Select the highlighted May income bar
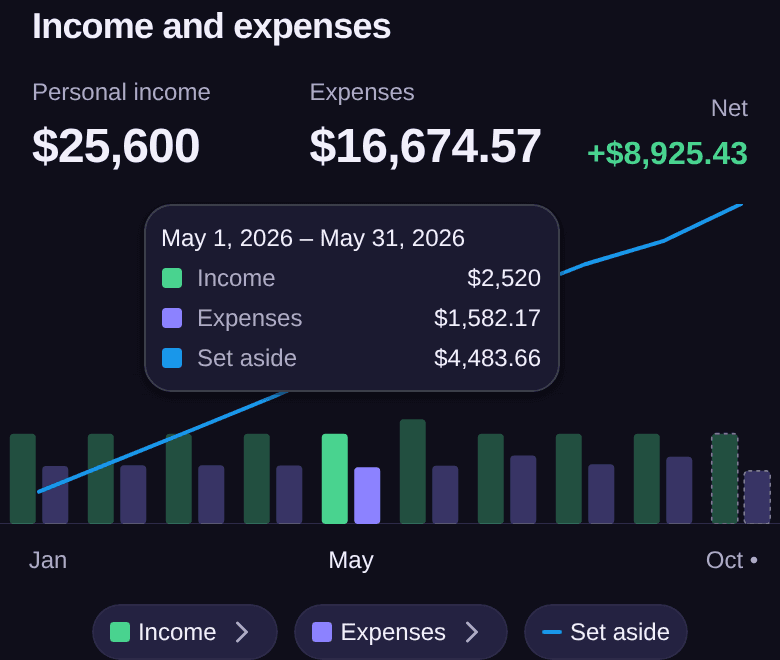The height and width of the screenshot is (660, 780). (x=335, y=478)
